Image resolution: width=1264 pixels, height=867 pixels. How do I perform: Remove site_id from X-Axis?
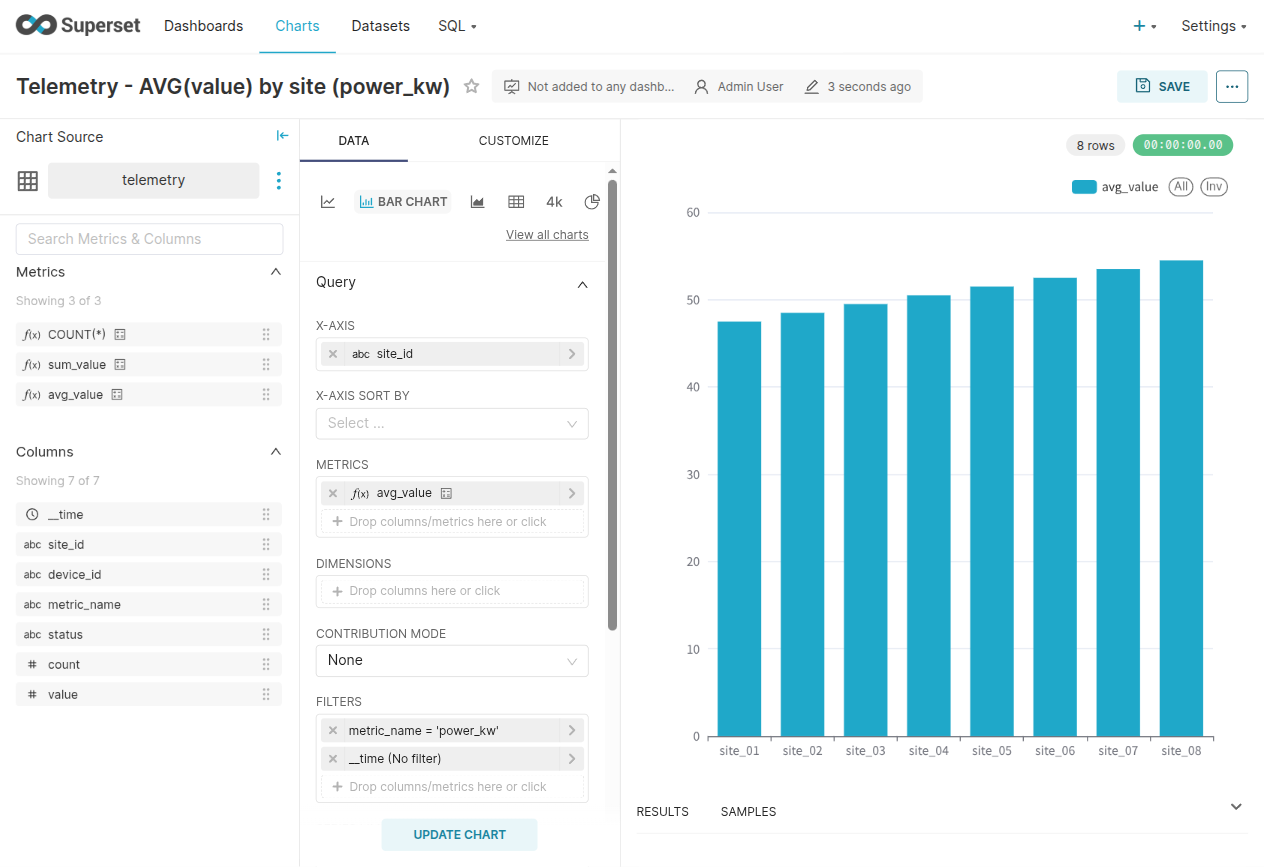(333, 354)
